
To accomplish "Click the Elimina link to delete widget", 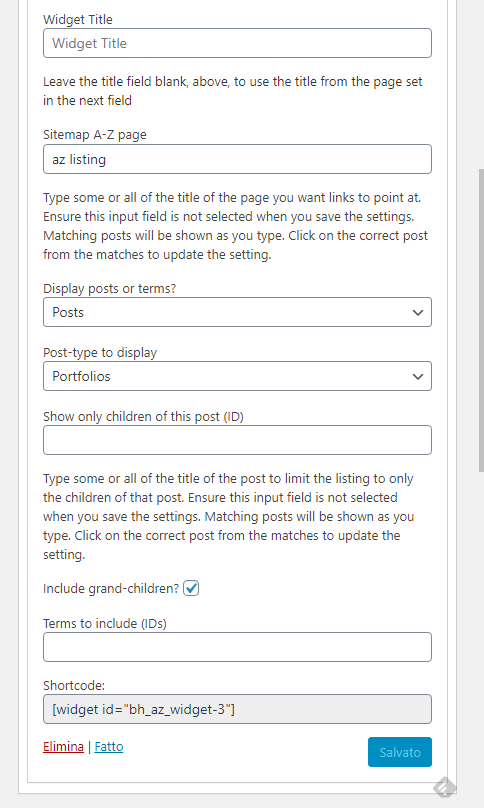I will click(x=63, y=747).
